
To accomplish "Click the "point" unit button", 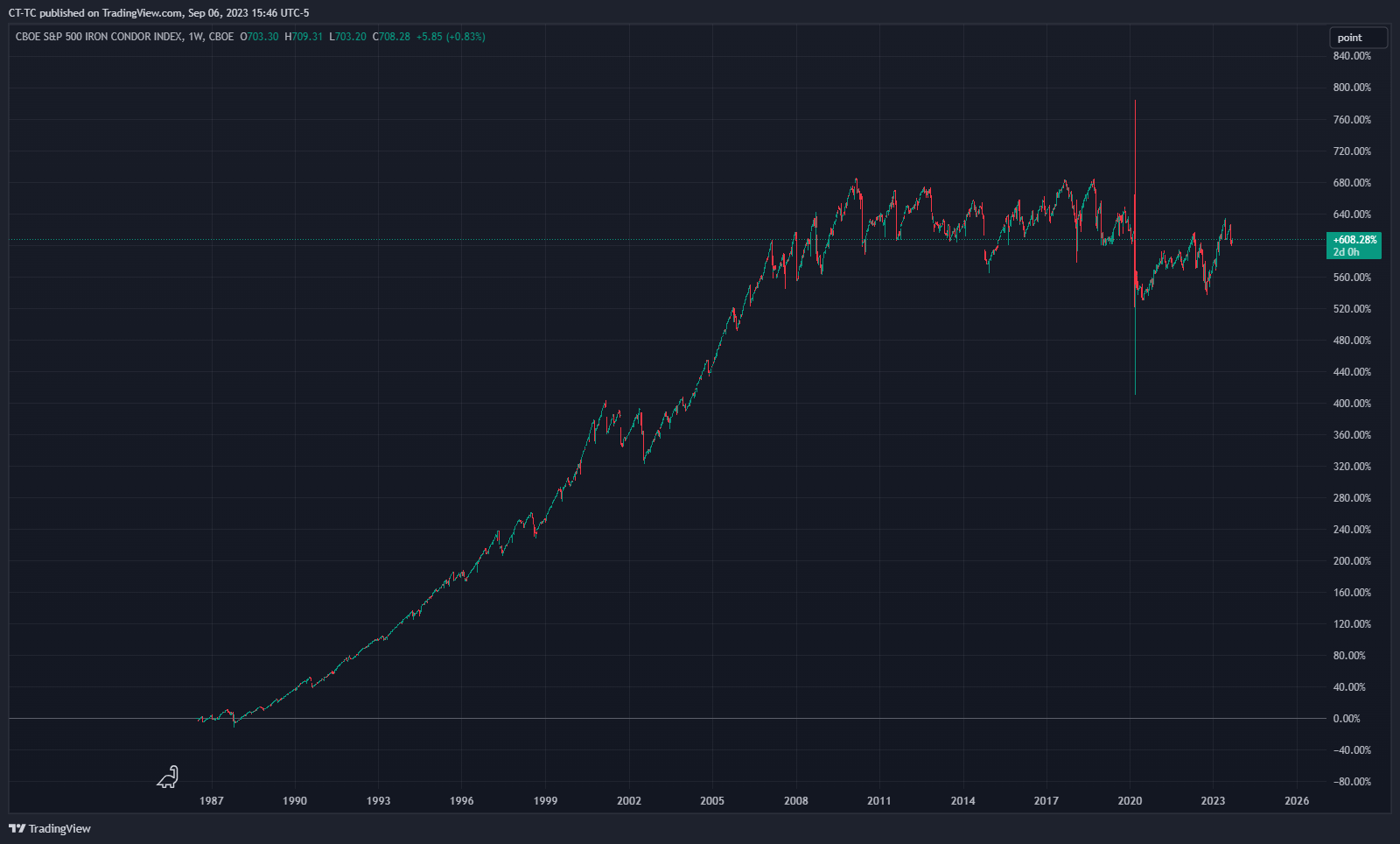I will pyautogui.click(x=1357, y=38).
